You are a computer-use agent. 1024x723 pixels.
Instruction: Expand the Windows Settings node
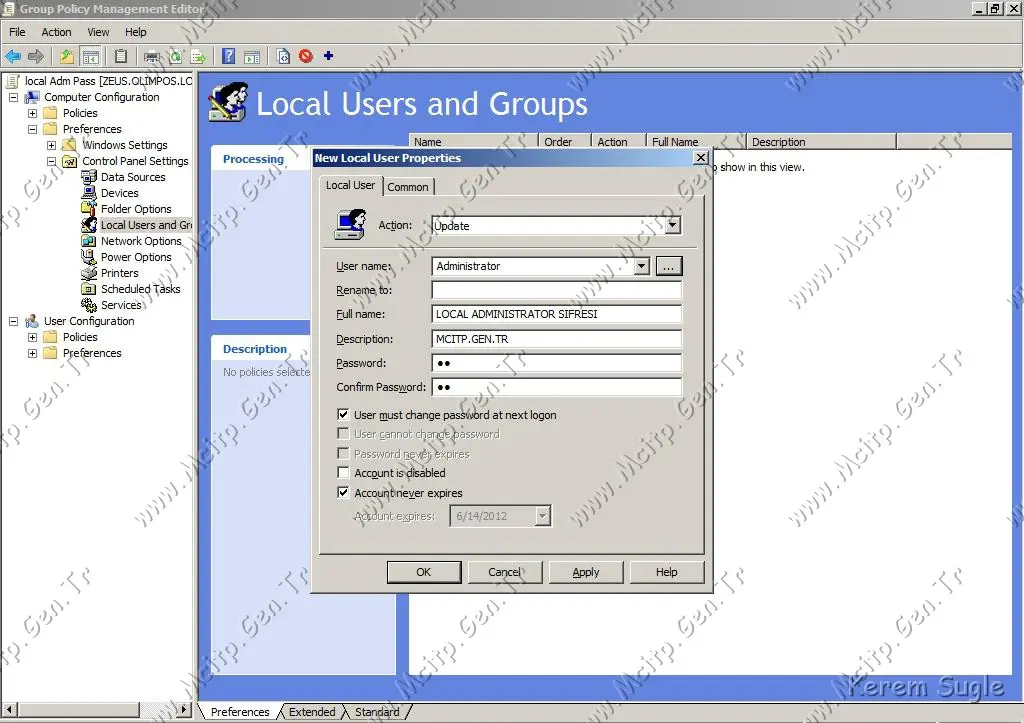(51, 145)
